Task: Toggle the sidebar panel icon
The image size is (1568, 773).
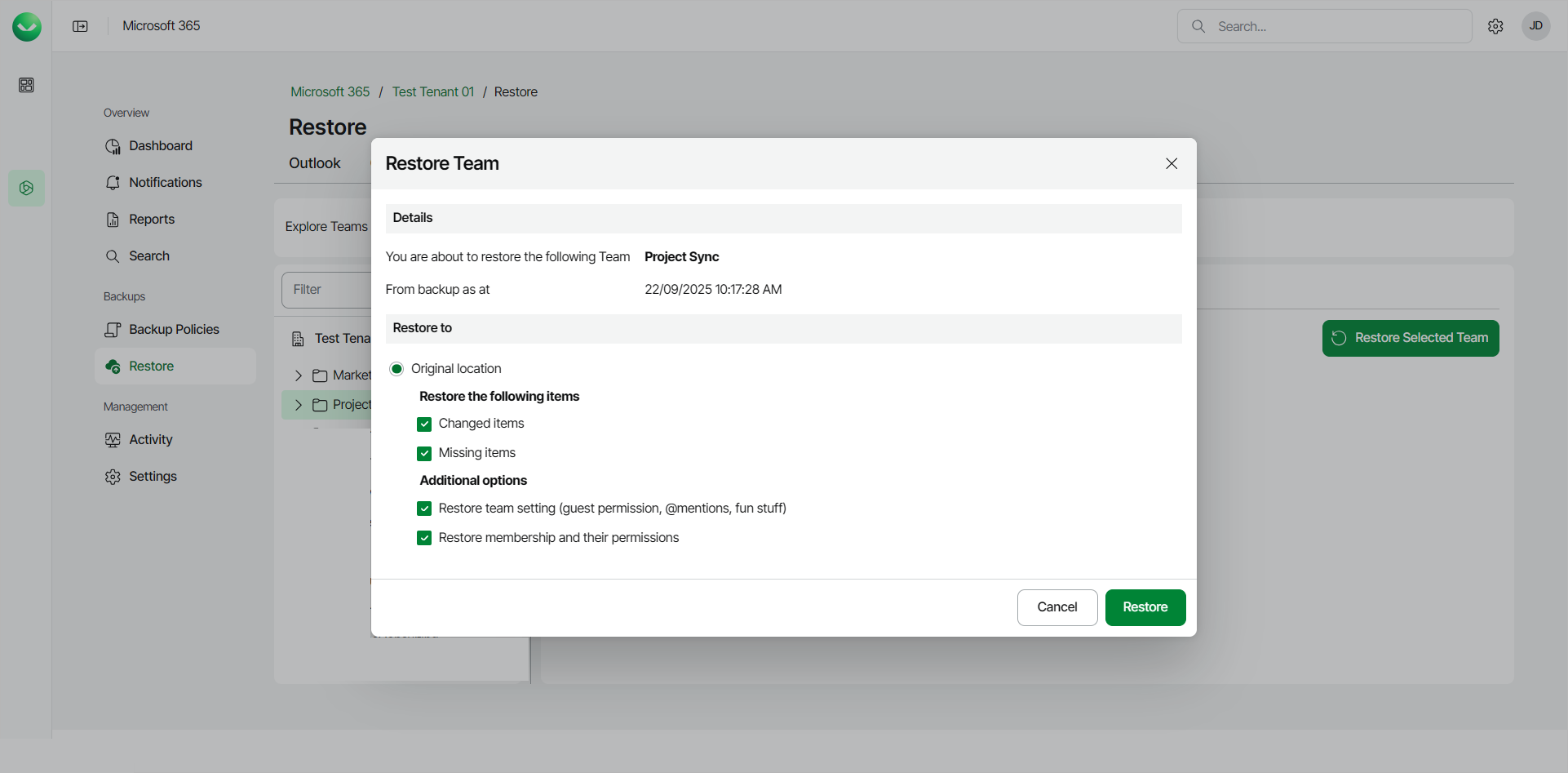Action: (x=80, y=26)
